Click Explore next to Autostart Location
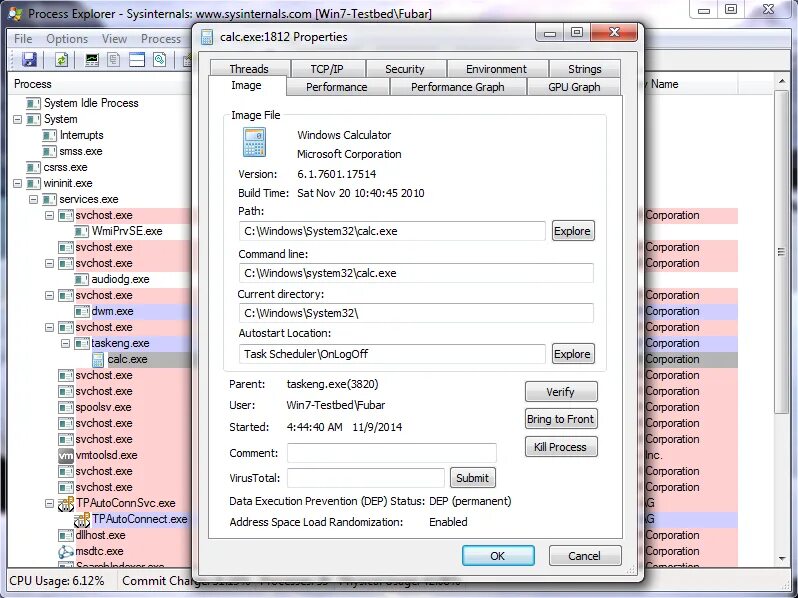 tap(573, 354)
